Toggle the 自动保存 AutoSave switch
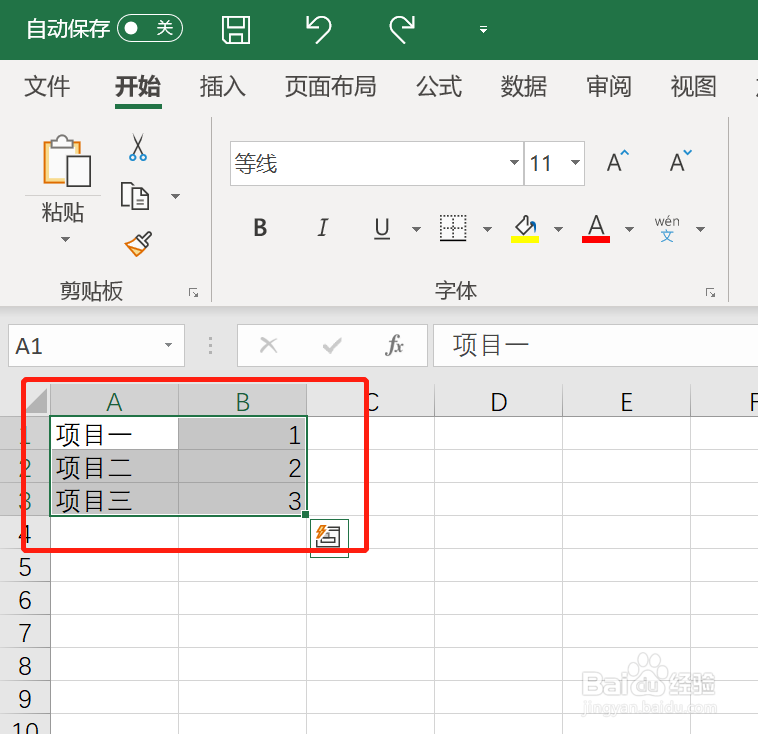The width and height of the screenshot is (758, 734). pos(150,29)
